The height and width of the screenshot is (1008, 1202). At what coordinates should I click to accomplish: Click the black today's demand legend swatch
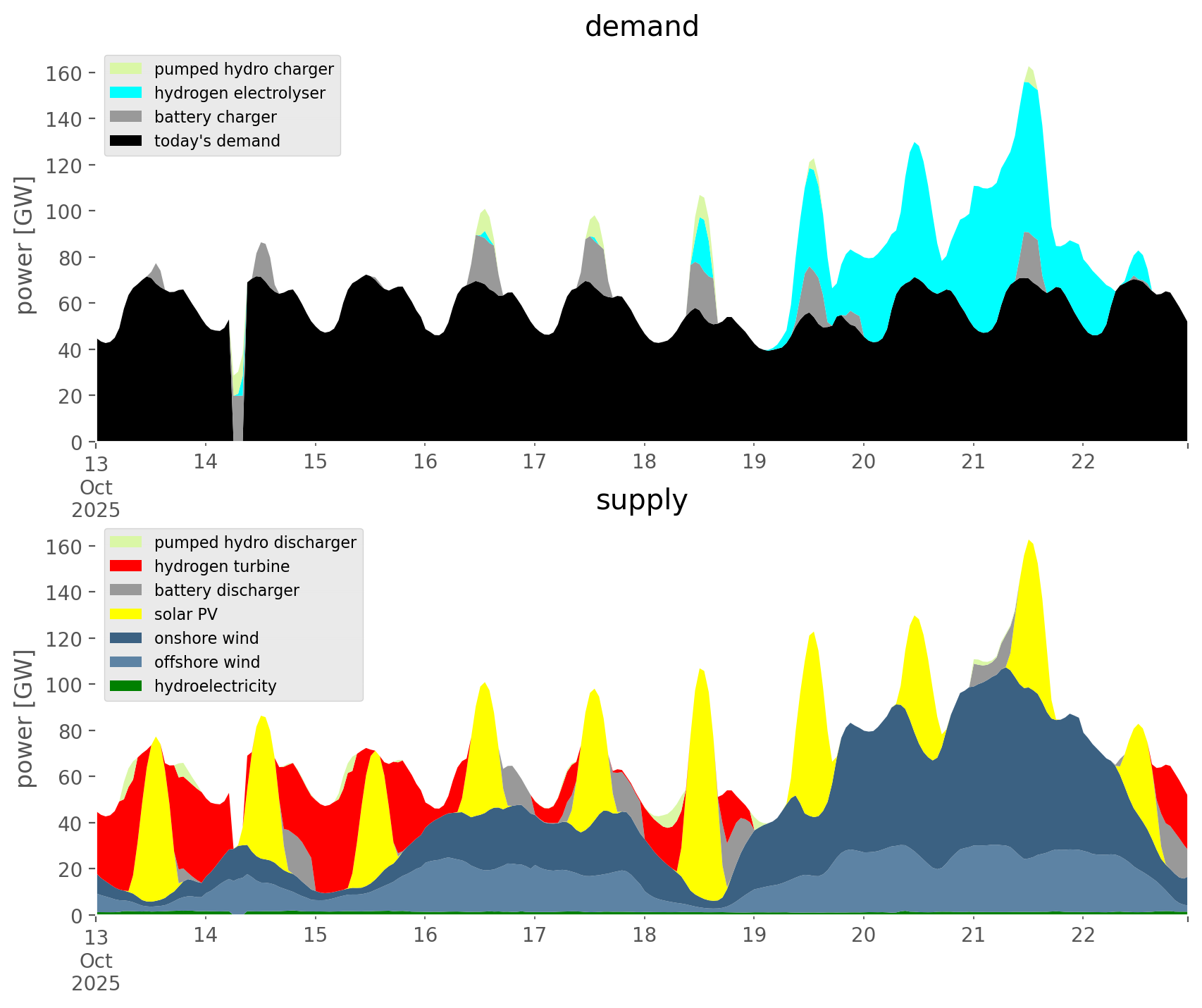126,141
